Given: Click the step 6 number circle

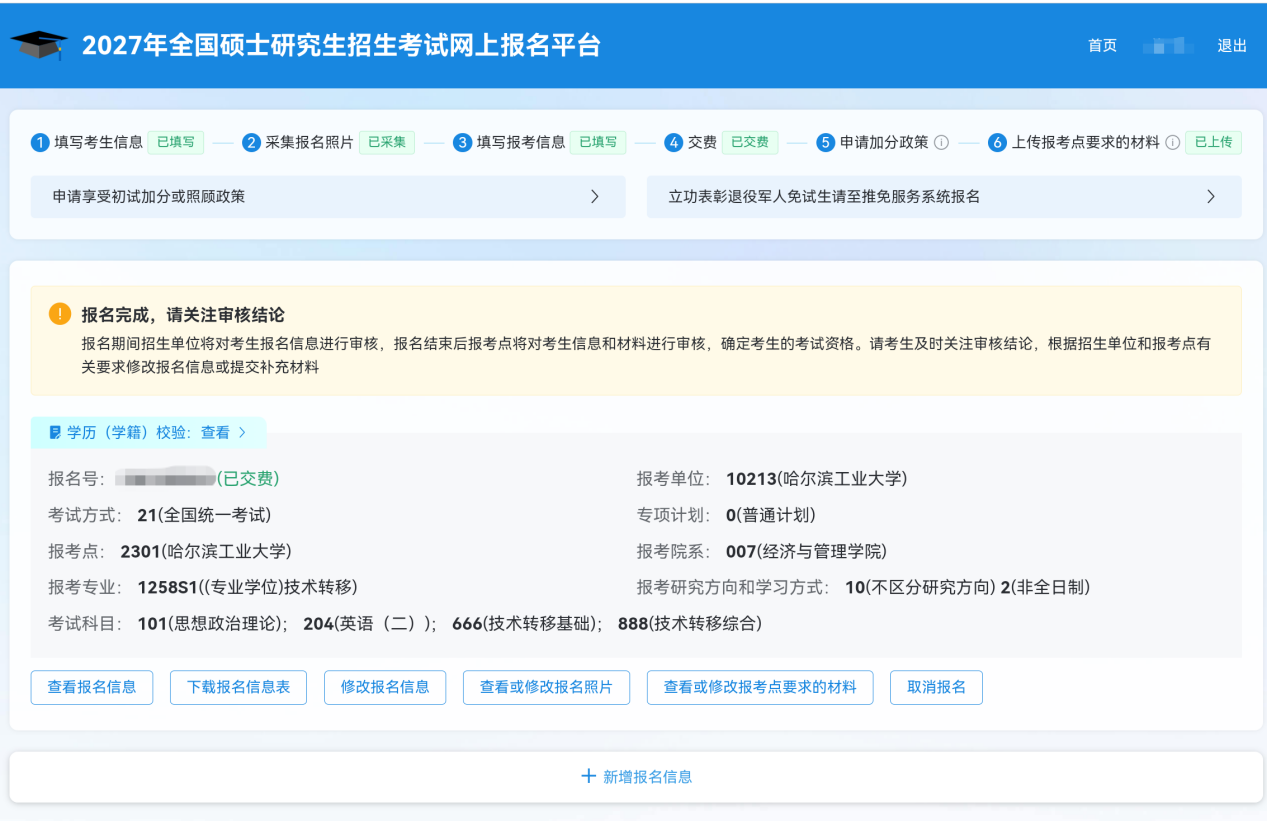Looking at the screenshot, I should 997,143.
